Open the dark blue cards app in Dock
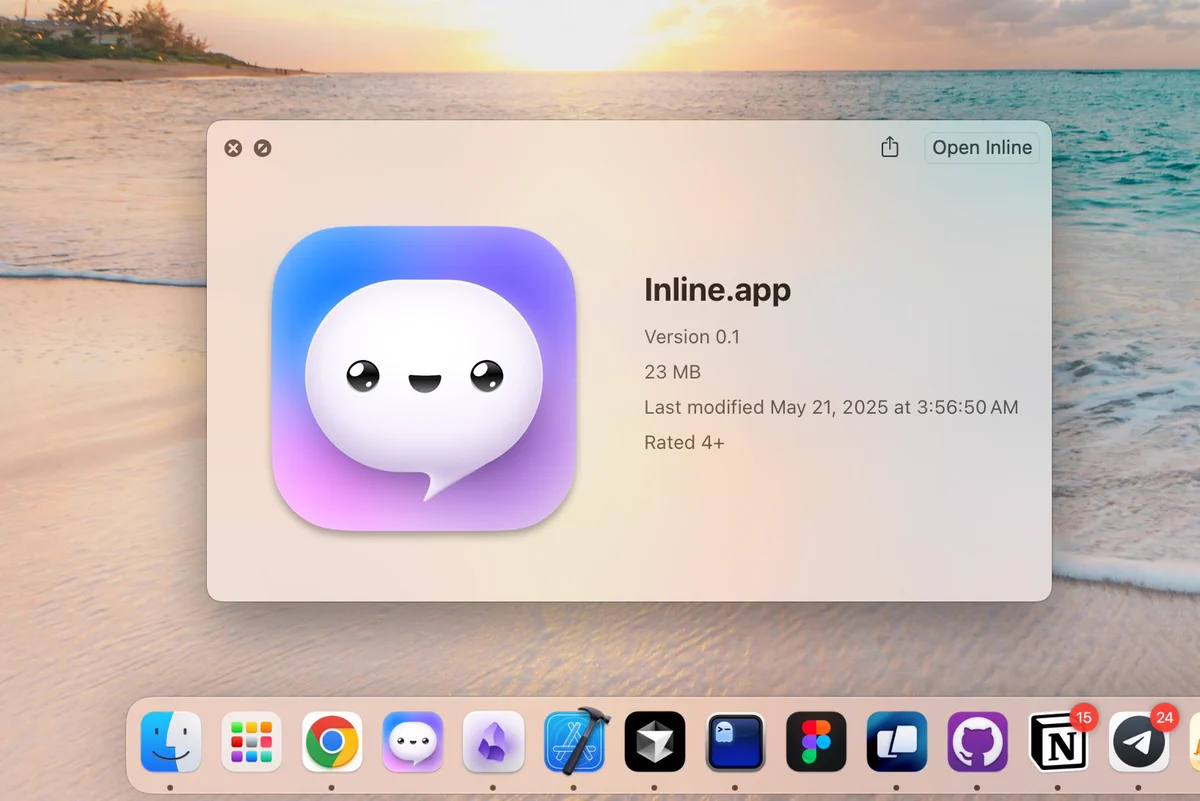The image size is (1200, 801). pos(897,742)
